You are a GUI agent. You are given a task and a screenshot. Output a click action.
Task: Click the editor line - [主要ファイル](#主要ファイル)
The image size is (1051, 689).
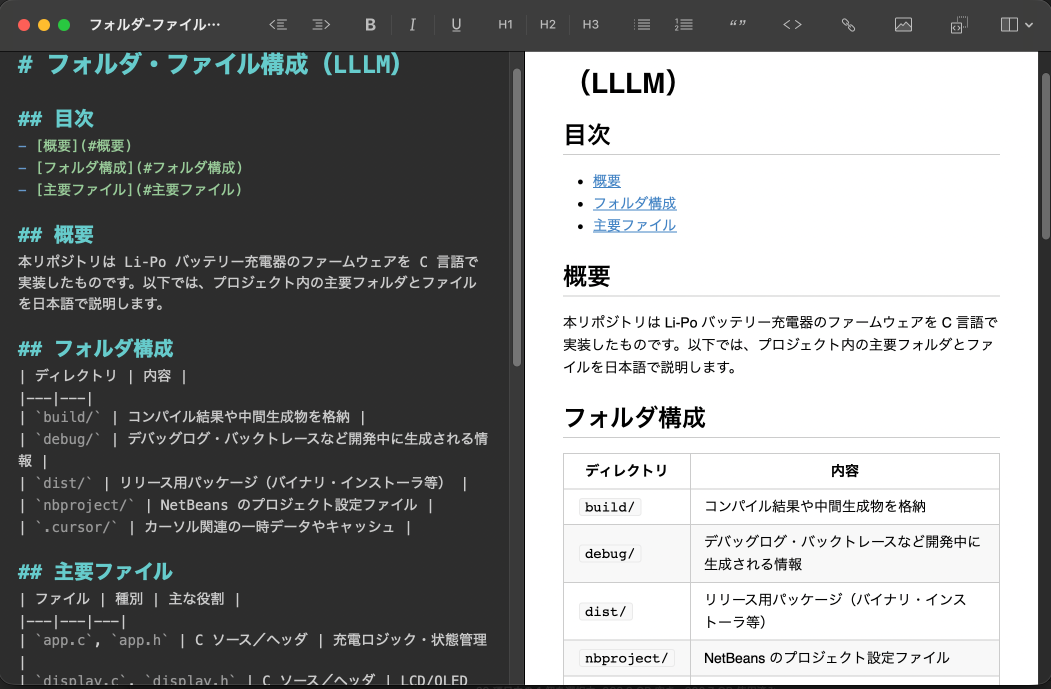pyautogui.click(x=130, y=190)
